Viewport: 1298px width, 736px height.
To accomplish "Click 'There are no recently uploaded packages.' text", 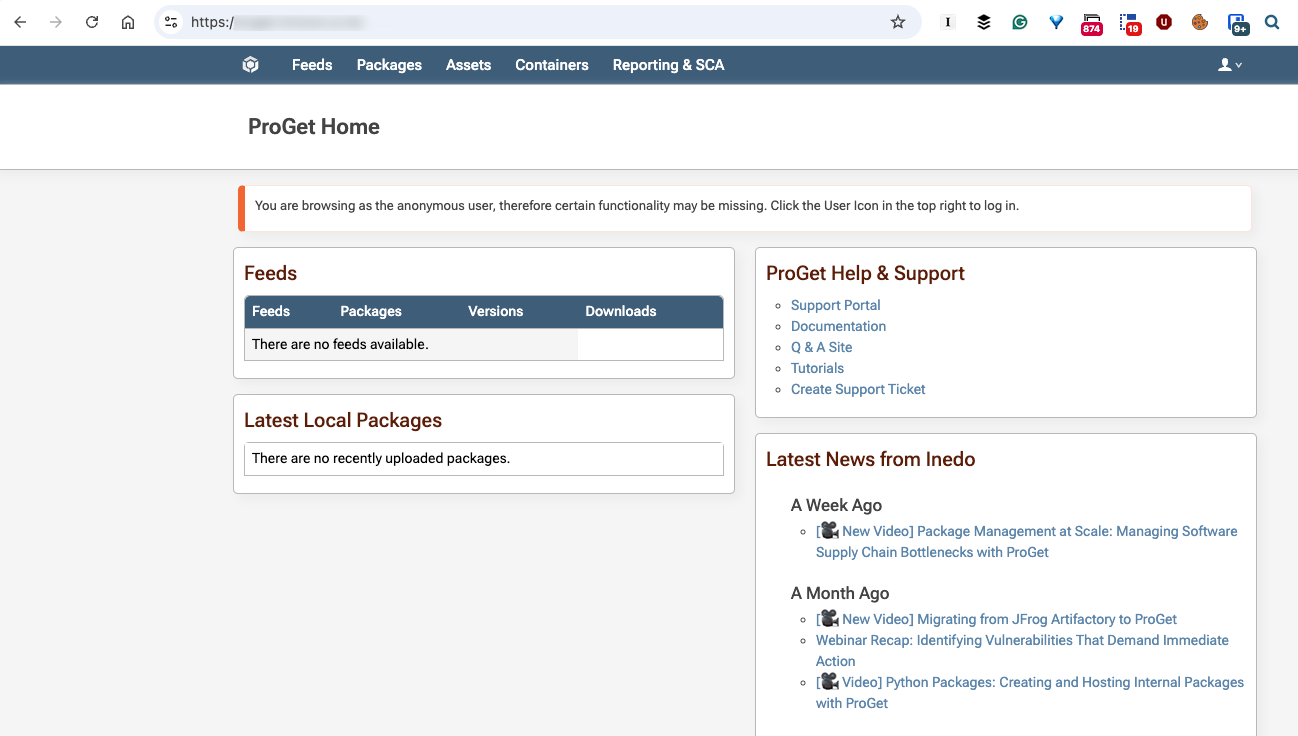I will pyautogui.click(x=381, y=458).
